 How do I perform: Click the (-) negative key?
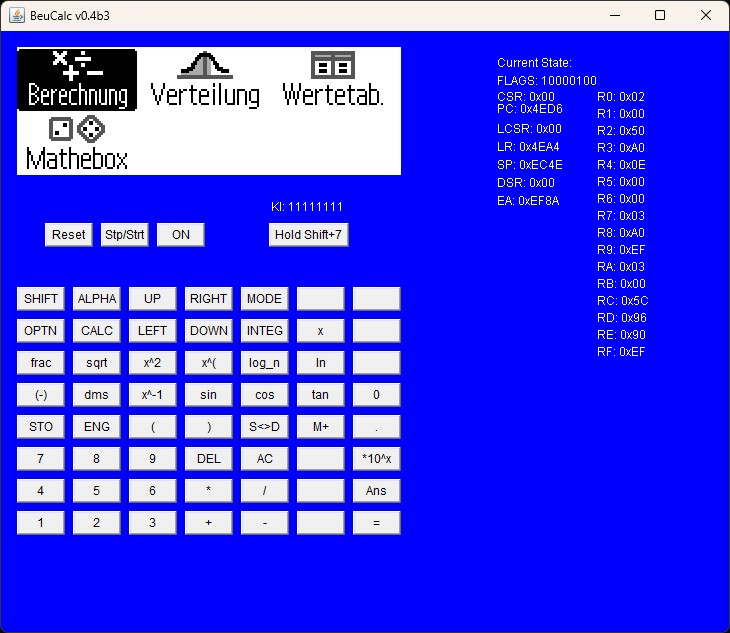tap(41, 395)
